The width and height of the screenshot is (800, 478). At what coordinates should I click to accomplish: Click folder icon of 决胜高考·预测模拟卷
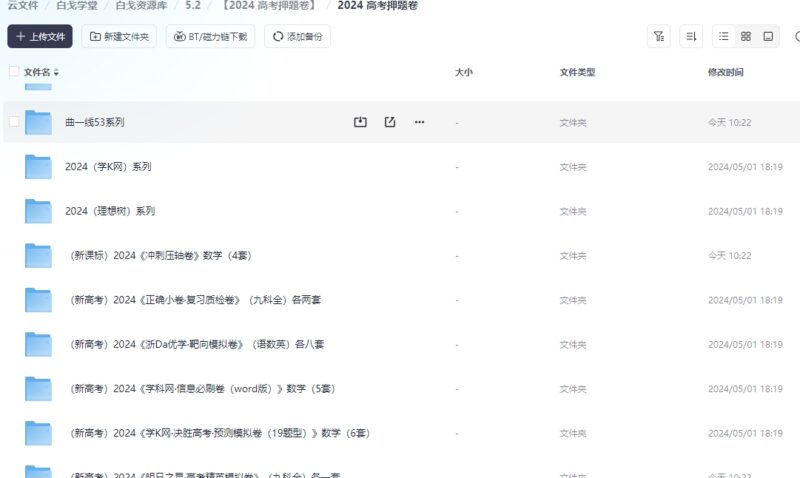(38, 433)
